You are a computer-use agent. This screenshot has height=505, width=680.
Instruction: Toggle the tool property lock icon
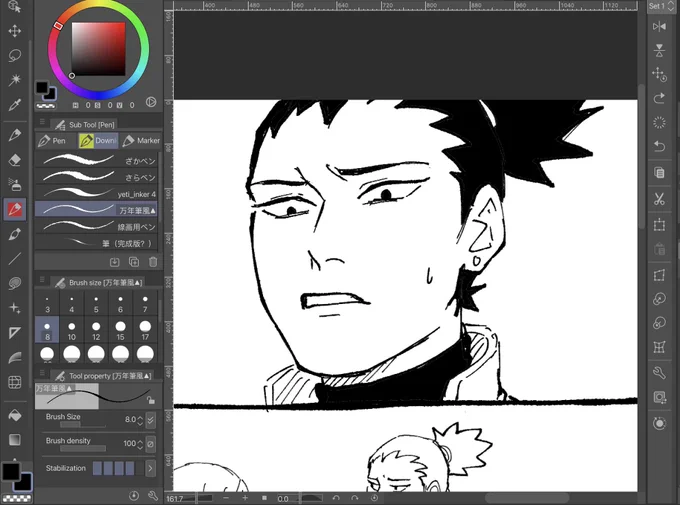tap(150, 400)
